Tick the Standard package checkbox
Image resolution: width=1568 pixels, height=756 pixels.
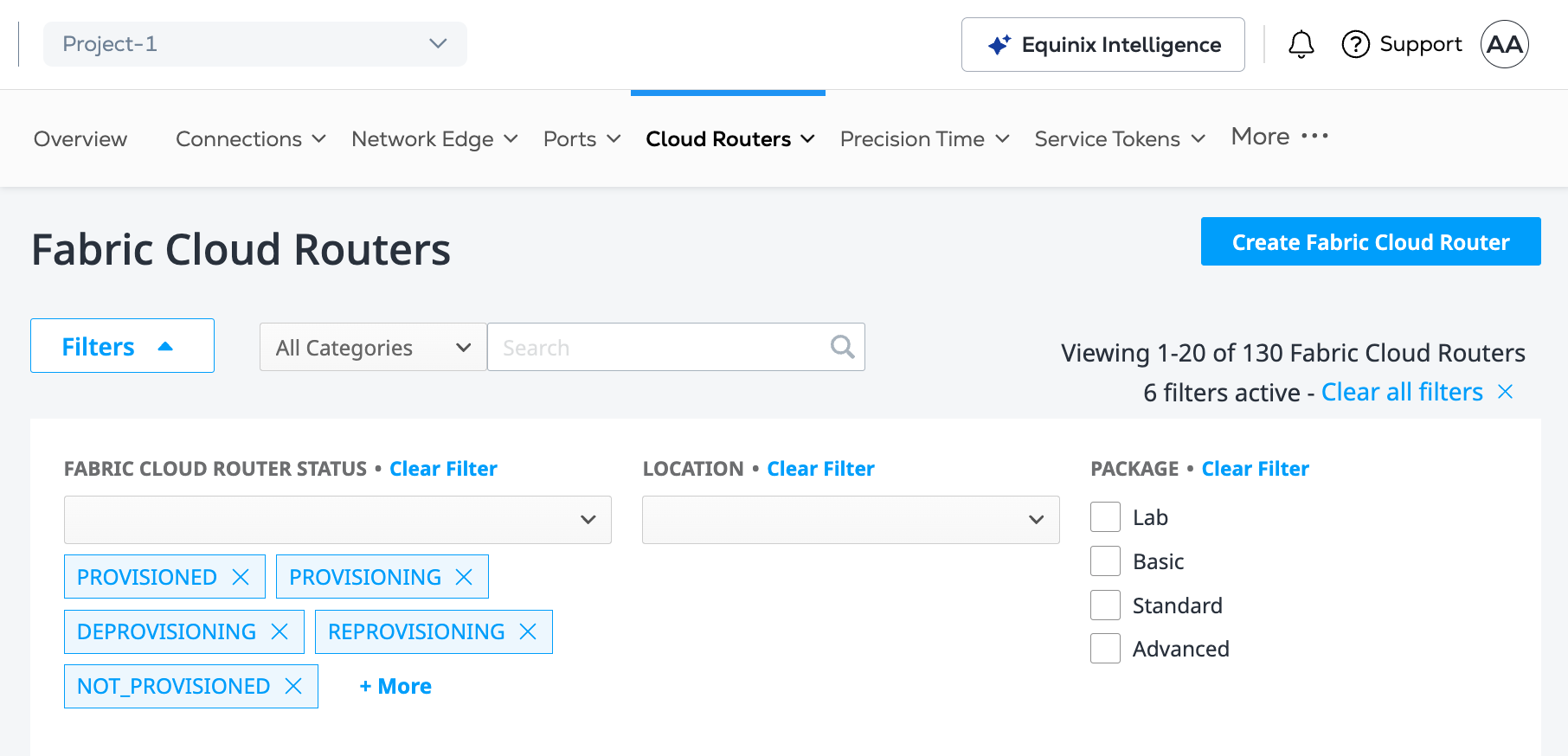point(1105,605)
